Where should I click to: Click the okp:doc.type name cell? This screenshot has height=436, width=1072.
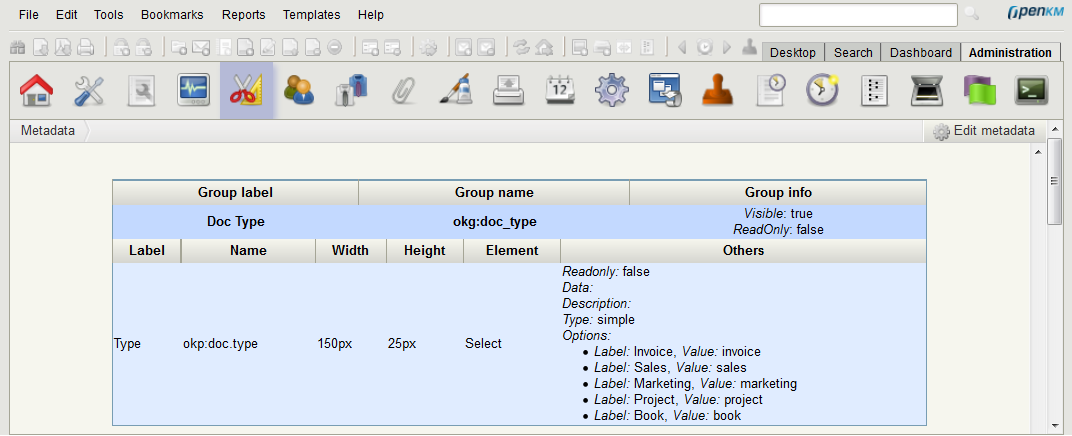[x=220, y=344]
